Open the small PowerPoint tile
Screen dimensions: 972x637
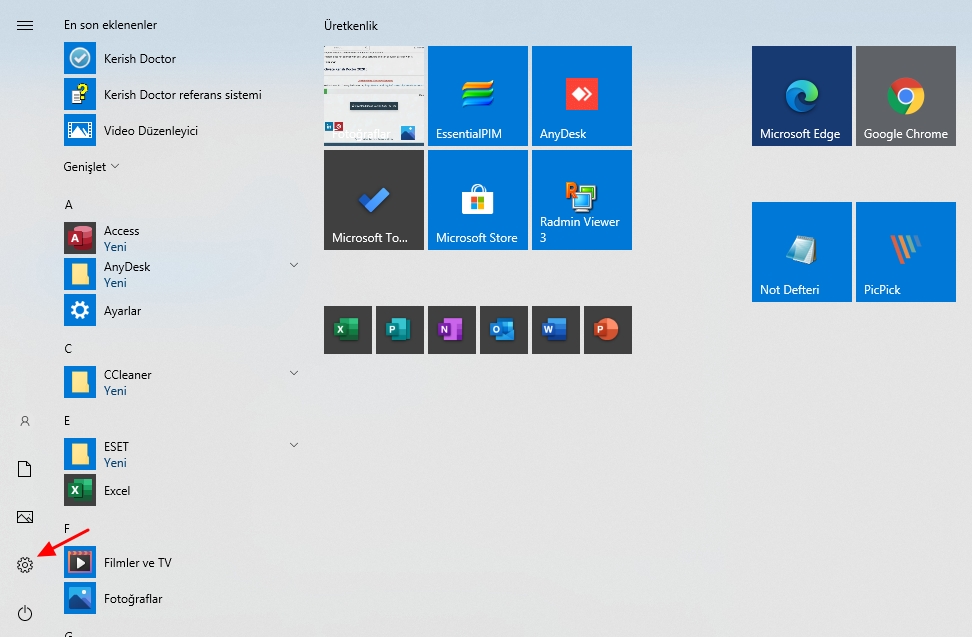click(x=608, y=330)
